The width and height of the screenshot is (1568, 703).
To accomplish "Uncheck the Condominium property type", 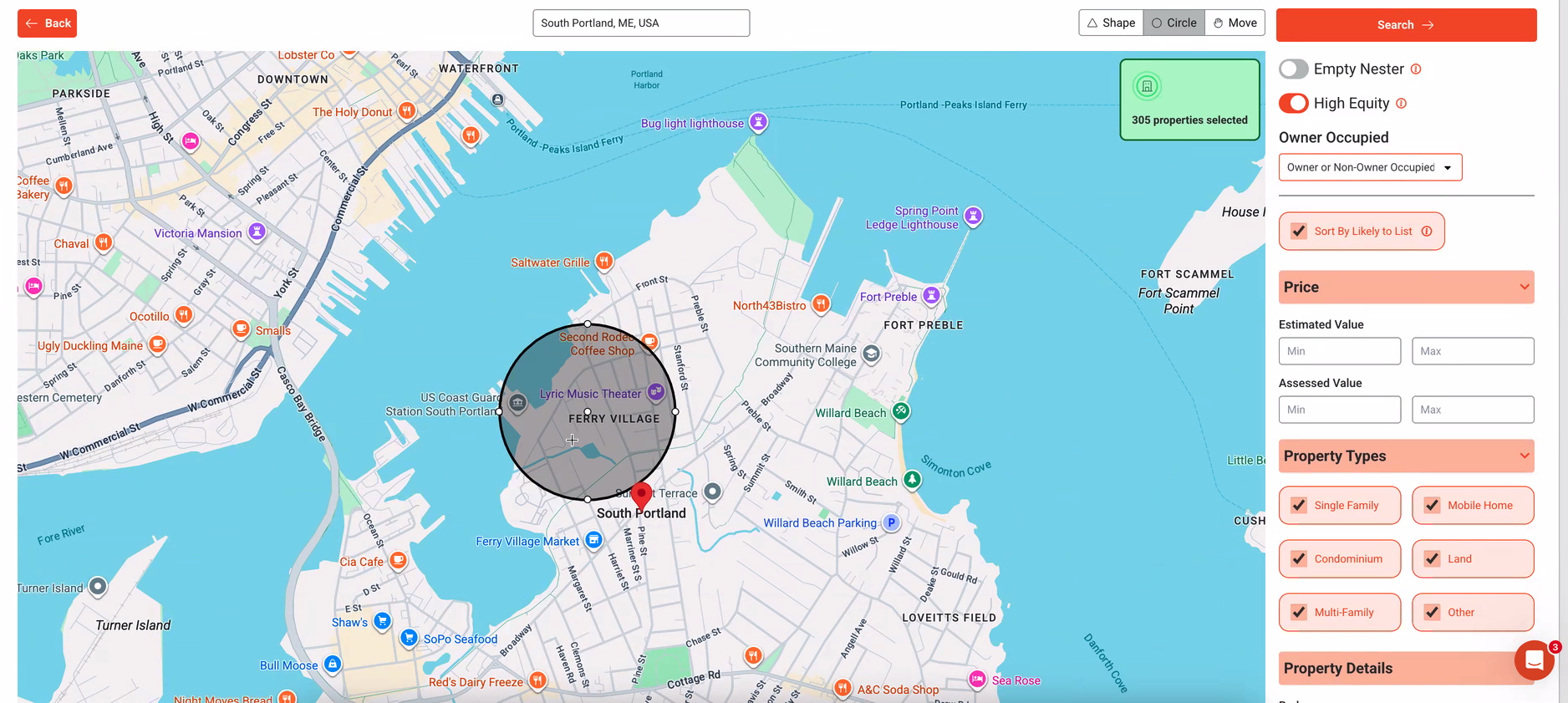I will [x=1299, y=559].
